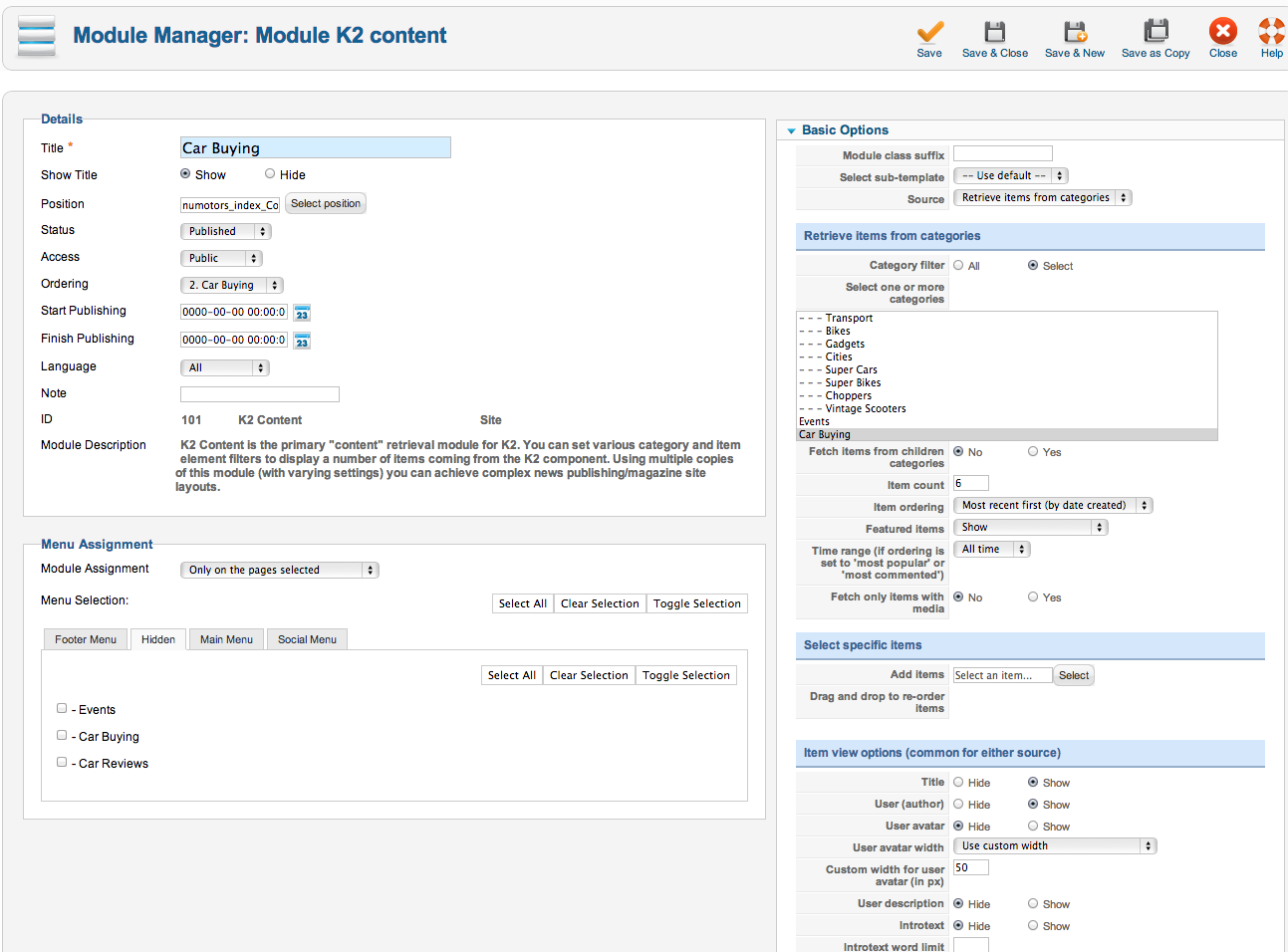Click the Save toolbar icon
The image size is (1288, 952).
coord(929,32)
